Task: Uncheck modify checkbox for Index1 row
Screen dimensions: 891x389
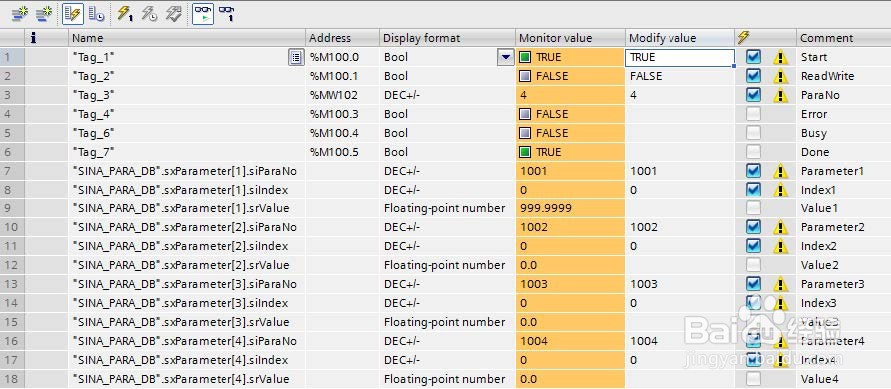Action: click(753, 190)
